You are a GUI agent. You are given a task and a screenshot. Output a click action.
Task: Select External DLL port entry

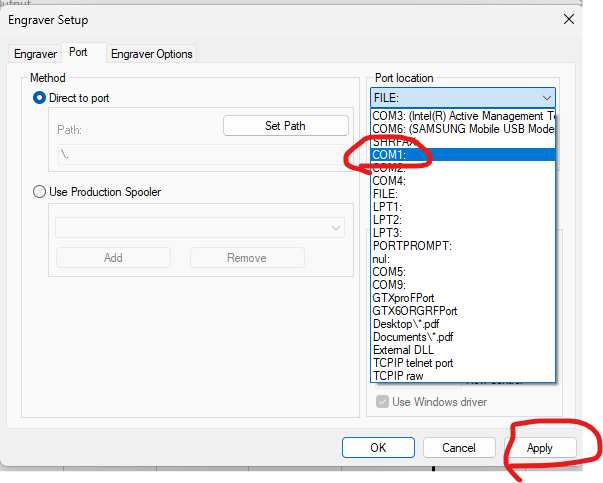click(463, 350)
